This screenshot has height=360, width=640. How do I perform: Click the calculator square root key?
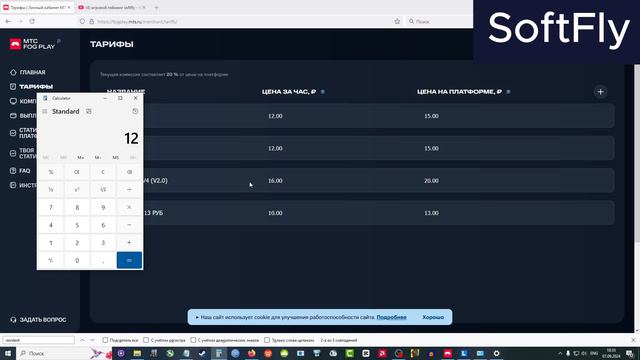tap(103, 190)
